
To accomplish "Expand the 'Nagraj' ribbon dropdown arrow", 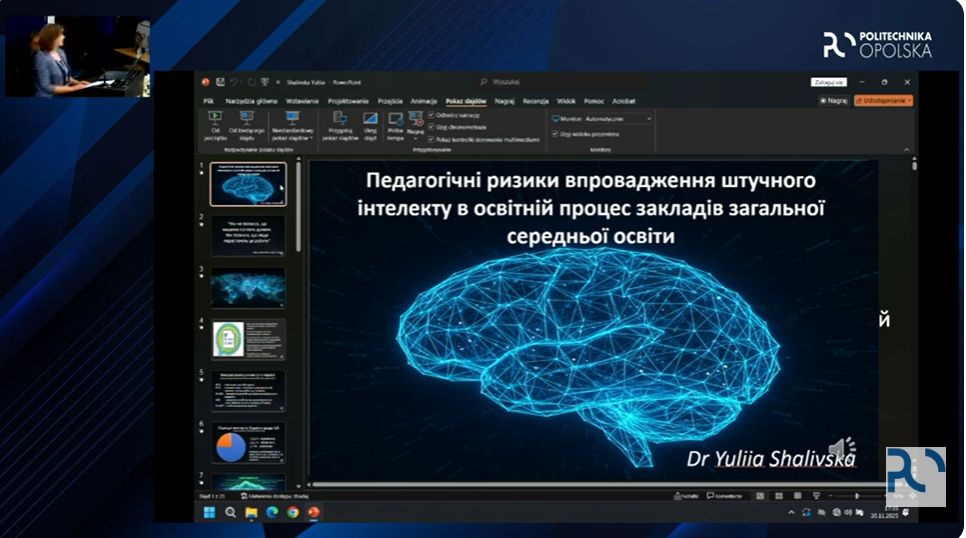I will [x=416, y=135].
